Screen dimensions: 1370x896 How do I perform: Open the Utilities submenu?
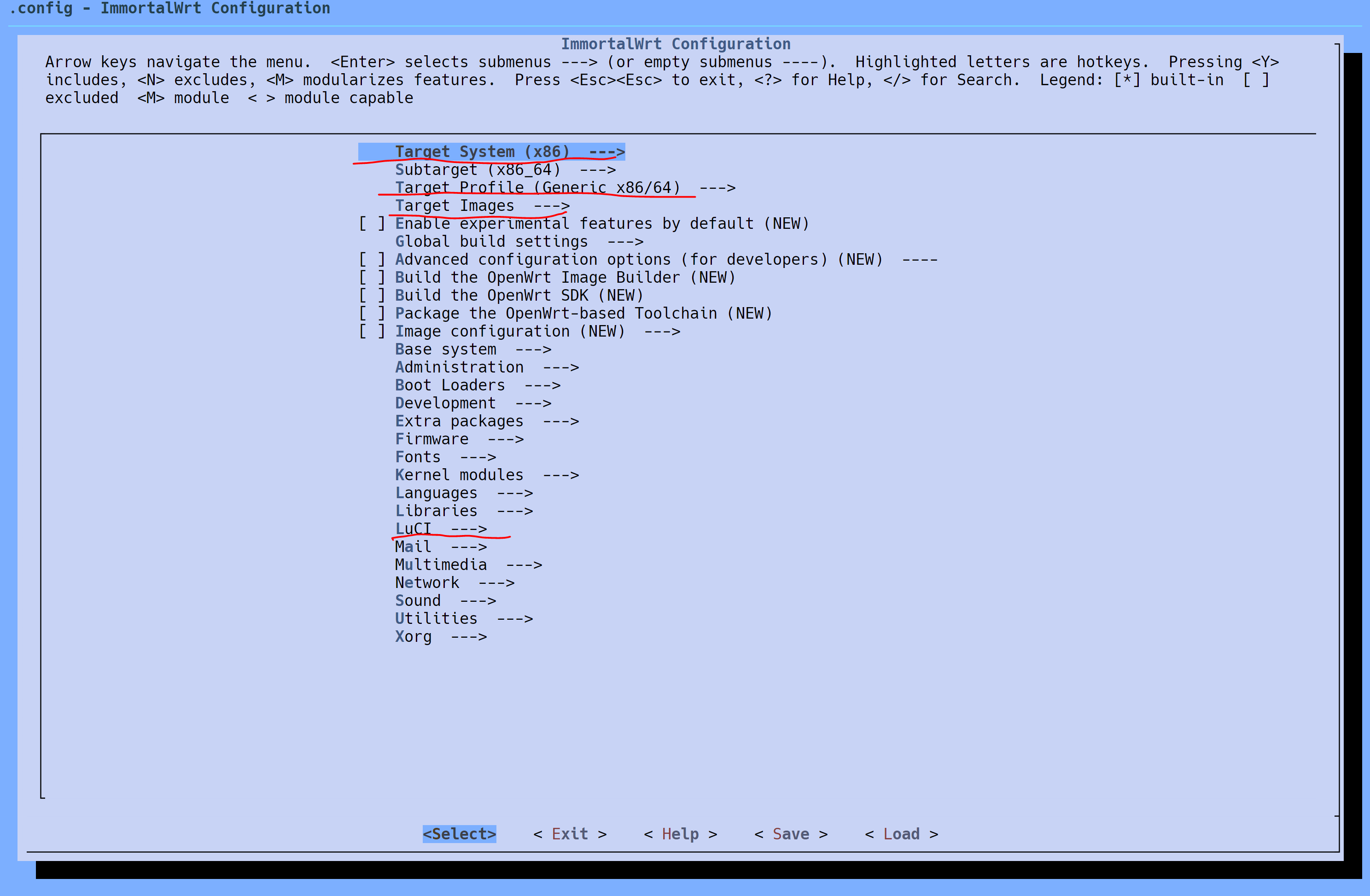coord(464,619)
